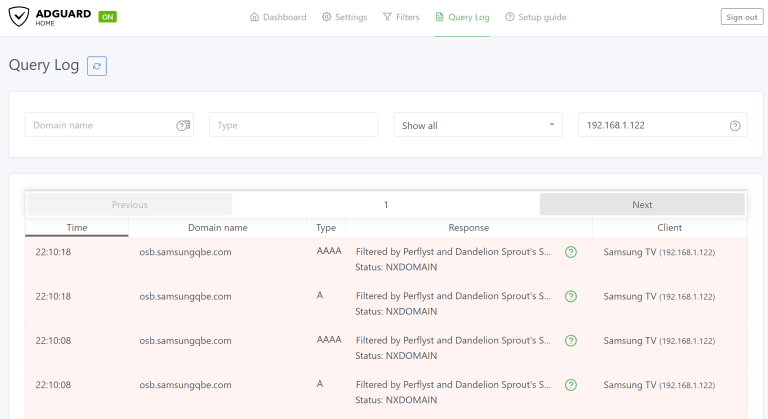Viewport: 768px width, 419px height.
Task: Expand the Show all response status dropdown
Action: pos(478,125)
